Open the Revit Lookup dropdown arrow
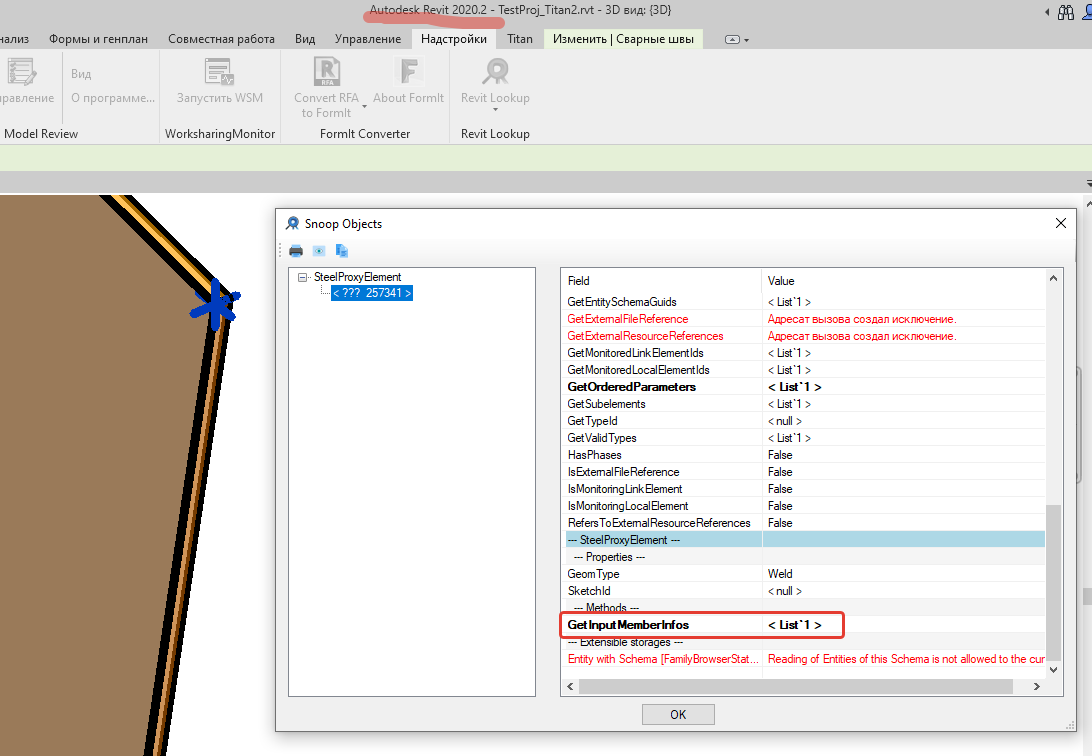Image resolution: width=1092 pixels, height=756 pixels. (495, 110)
